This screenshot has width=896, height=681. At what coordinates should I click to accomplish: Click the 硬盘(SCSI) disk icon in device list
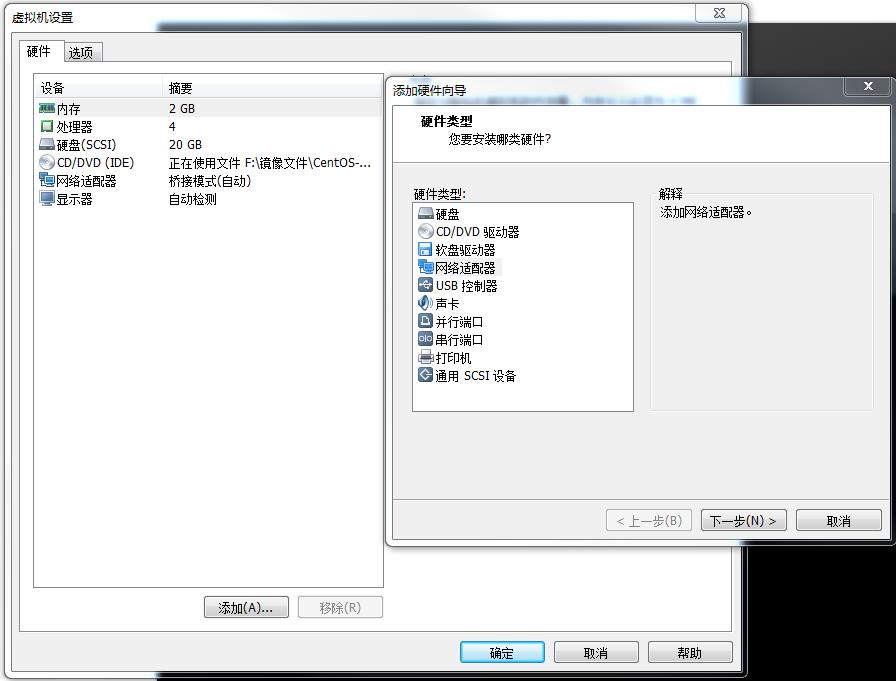click(x=47, y=144)
